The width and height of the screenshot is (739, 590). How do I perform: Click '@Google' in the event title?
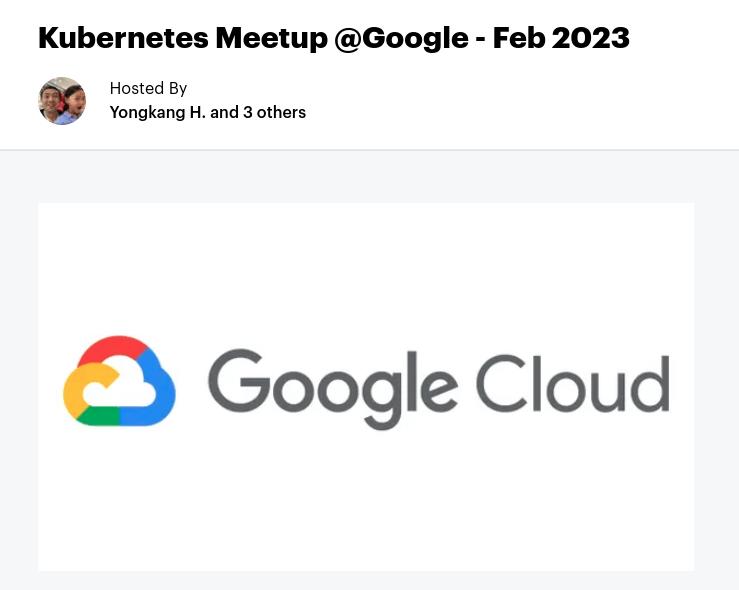point(402,38)
